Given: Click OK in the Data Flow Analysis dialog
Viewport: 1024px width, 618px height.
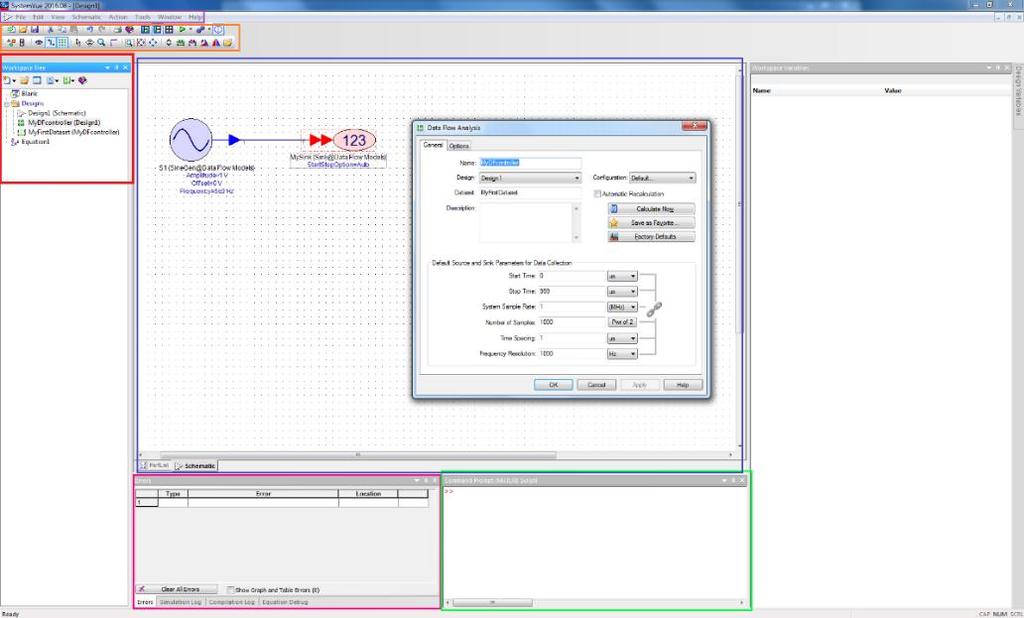Looking at the screenshot, I should point(553,385).
